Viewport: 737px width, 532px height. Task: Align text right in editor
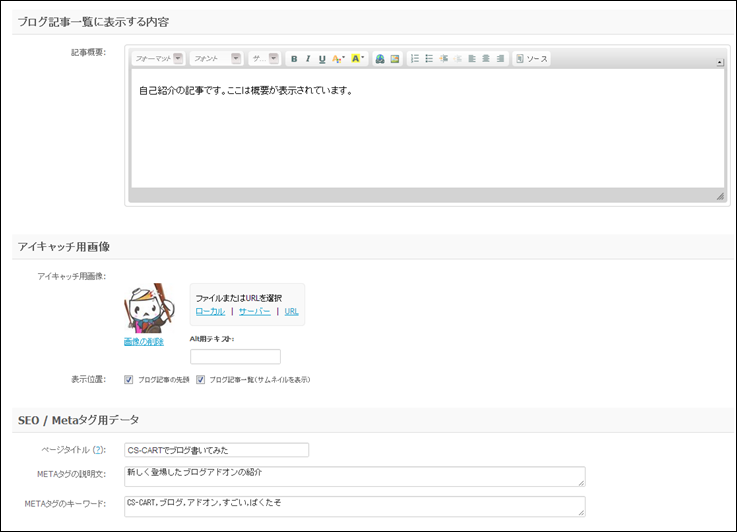[x=500, y=59]
